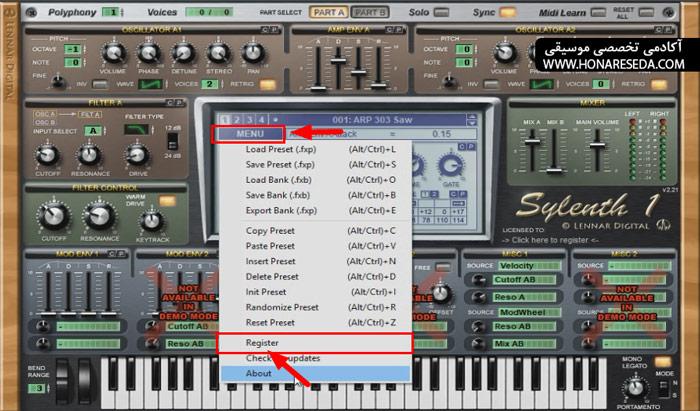Click the Oscillator A1 Detune knob
Image resolution: width=700 pixels, height=411 pixels.
click(x=183, y=53)
